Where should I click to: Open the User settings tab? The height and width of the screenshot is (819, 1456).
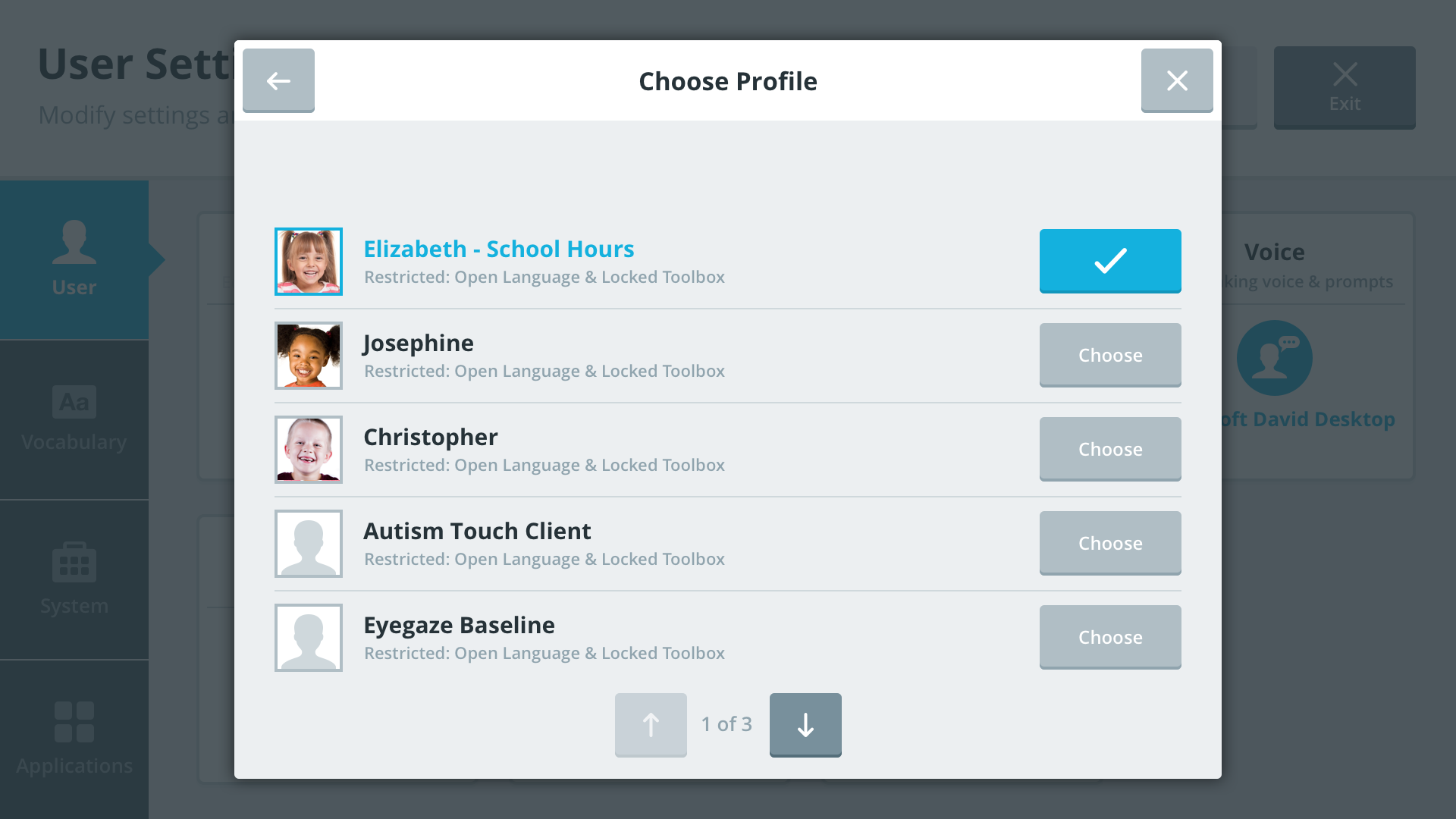point(74,259)
